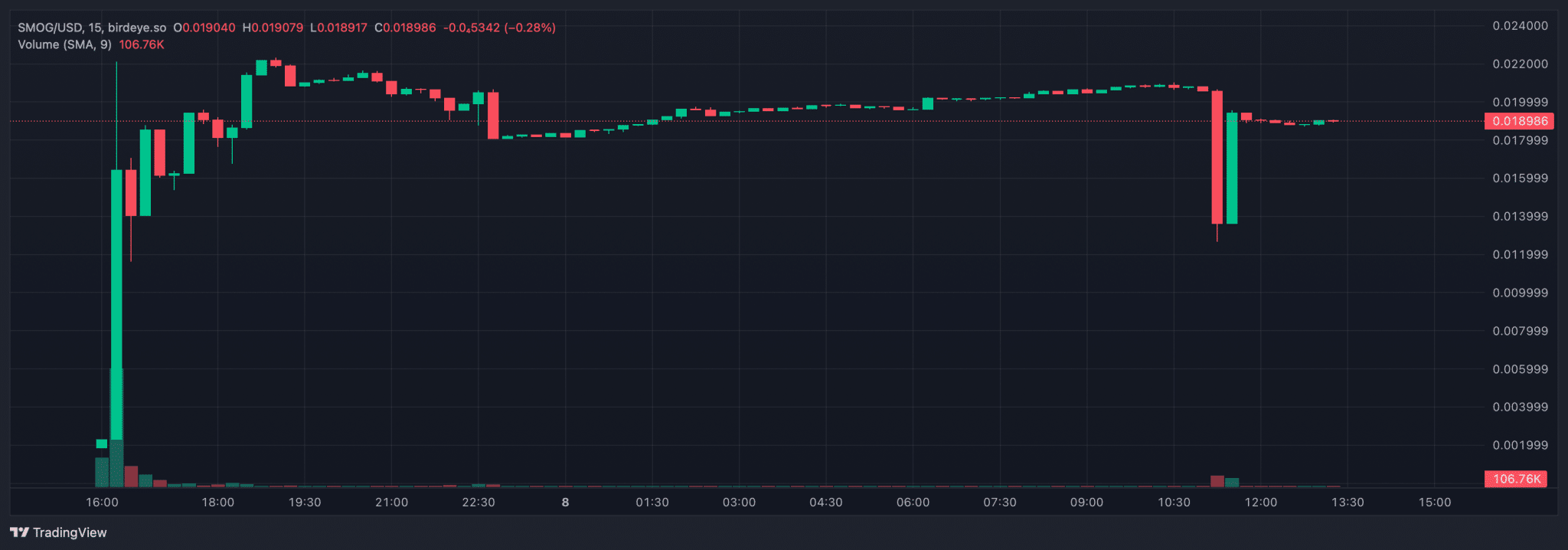Click the 0.009999 price axis label

pyautogui.click(x=1520, y=293)
